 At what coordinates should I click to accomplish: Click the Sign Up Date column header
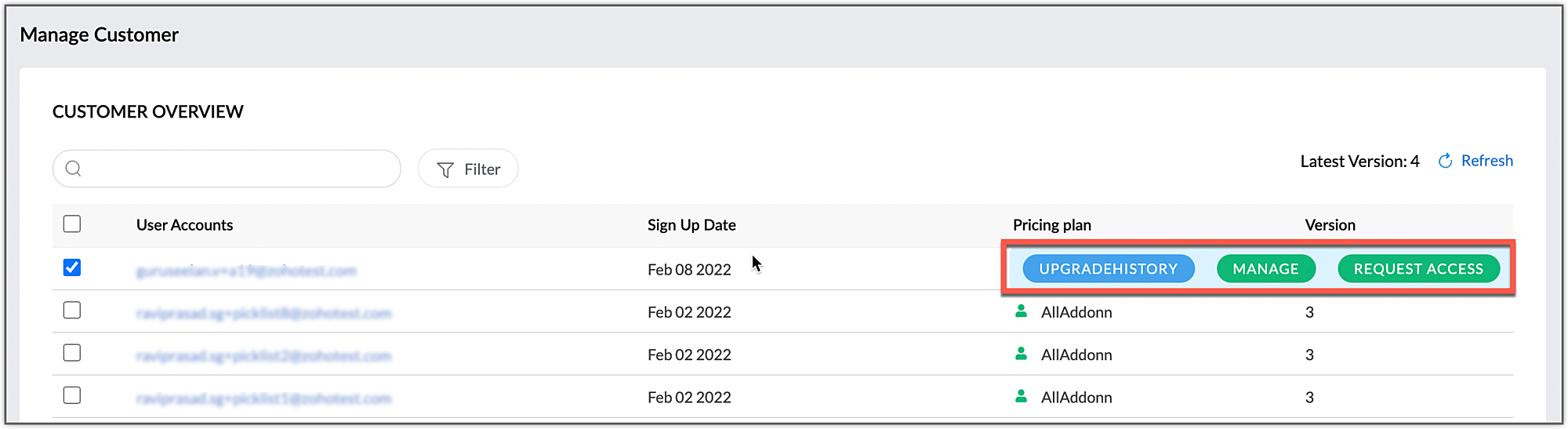tap(691, 225)
